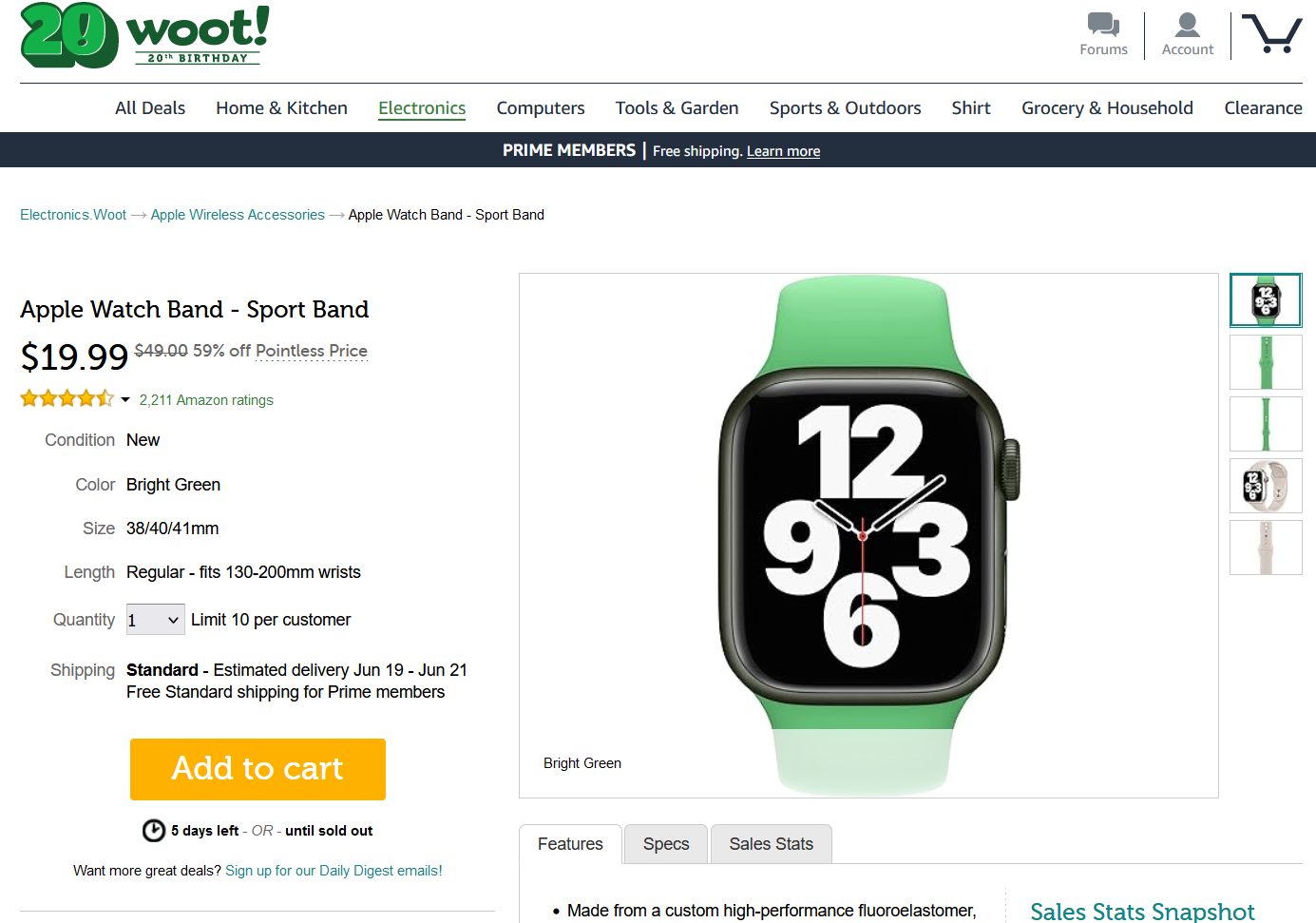Image resolution: width=1316 pixels, height=923 pixels.
Task: Switch to the Specs tab
Action: point(666,844)
